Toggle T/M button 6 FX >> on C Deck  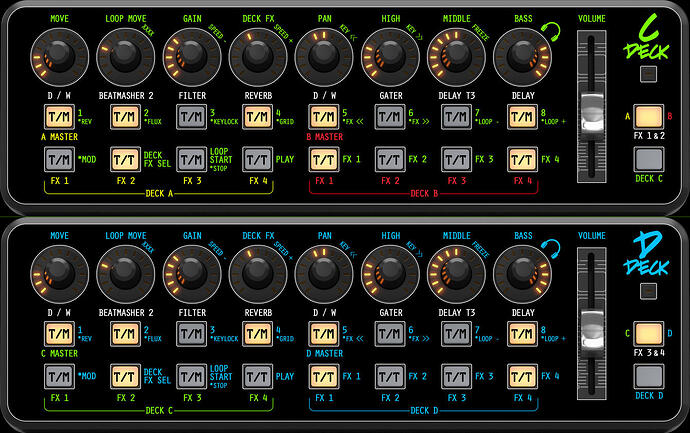click(390, 117)
